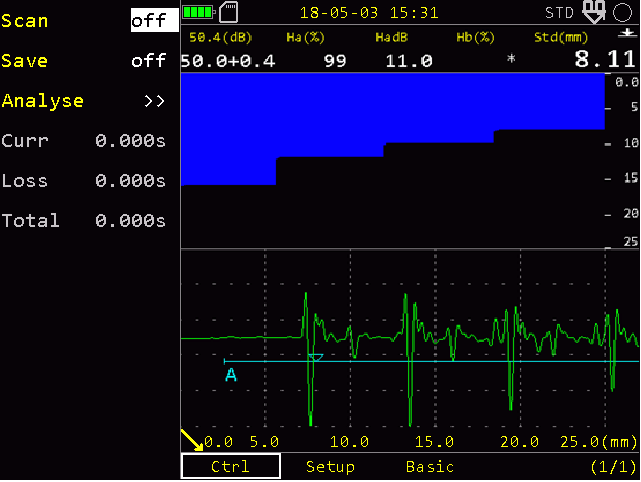Click the Hb(%) header label
The width and height of the screenshot is (641, 482).
pyautogui.click(x=475, y=38)
